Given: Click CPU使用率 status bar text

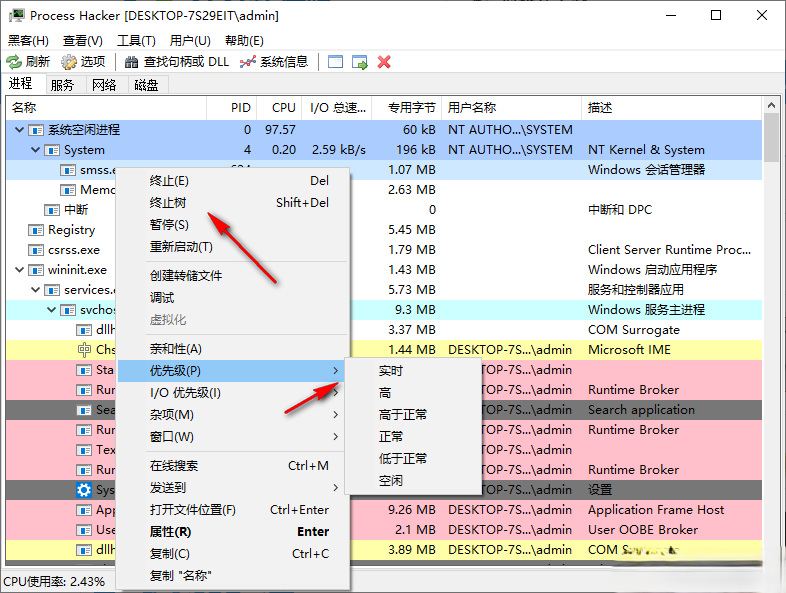Looking at the screenshot, I should pos(54,581).
